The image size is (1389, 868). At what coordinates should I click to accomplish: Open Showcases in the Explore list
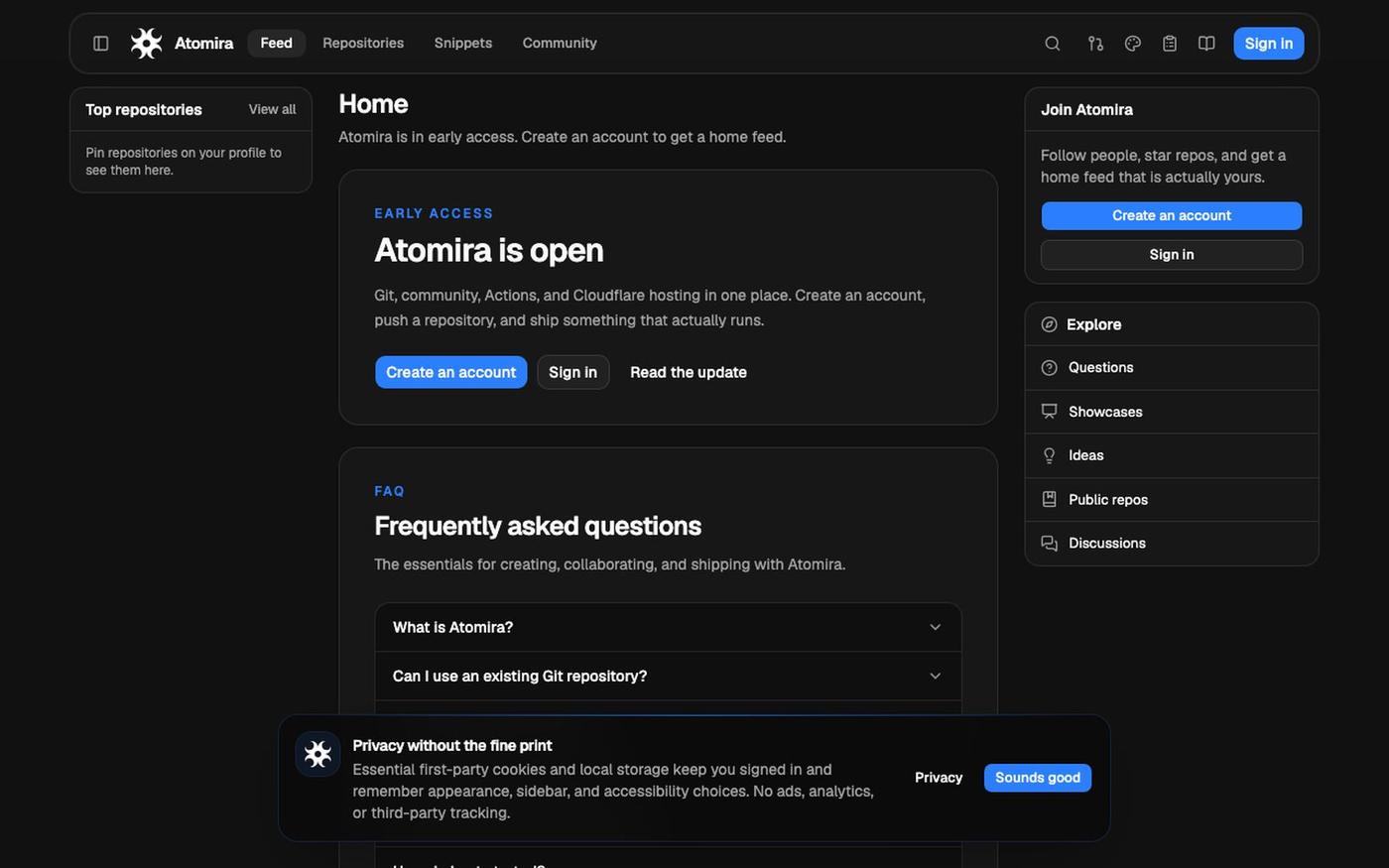(x=1172, y=412)
